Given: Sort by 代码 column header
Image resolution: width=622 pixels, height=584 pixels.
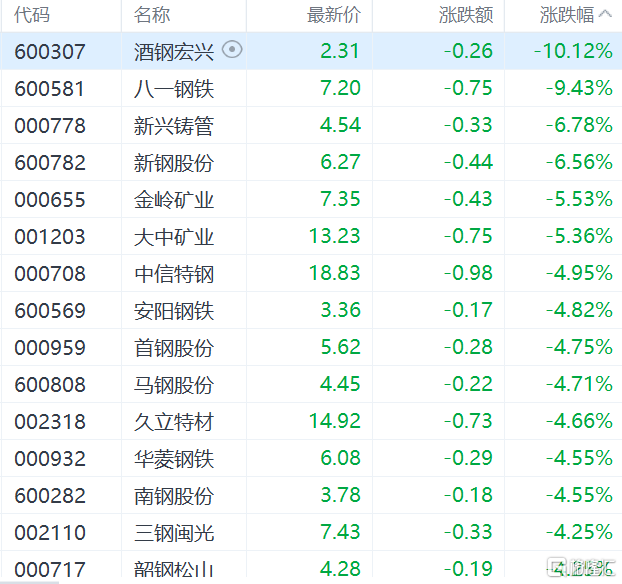Looking at the screenshot, I should coord(32,15).
